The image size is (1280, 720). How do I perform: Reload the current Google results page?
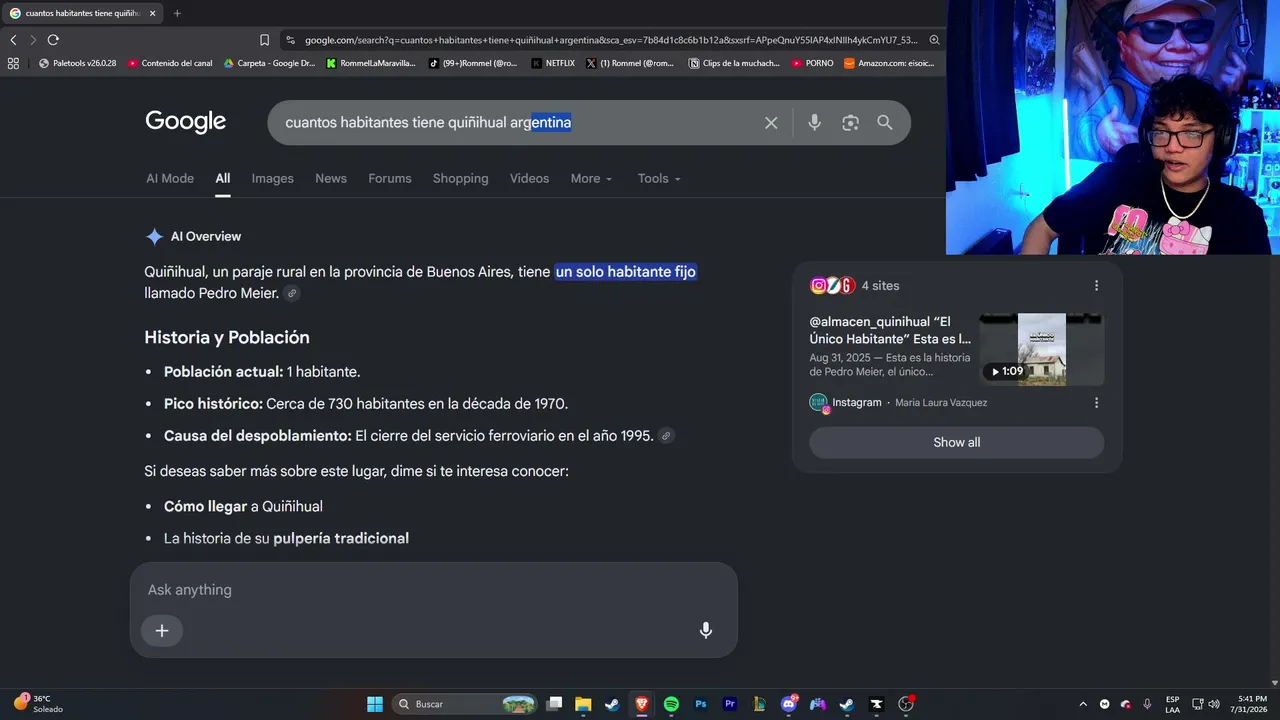click(53, 40)
